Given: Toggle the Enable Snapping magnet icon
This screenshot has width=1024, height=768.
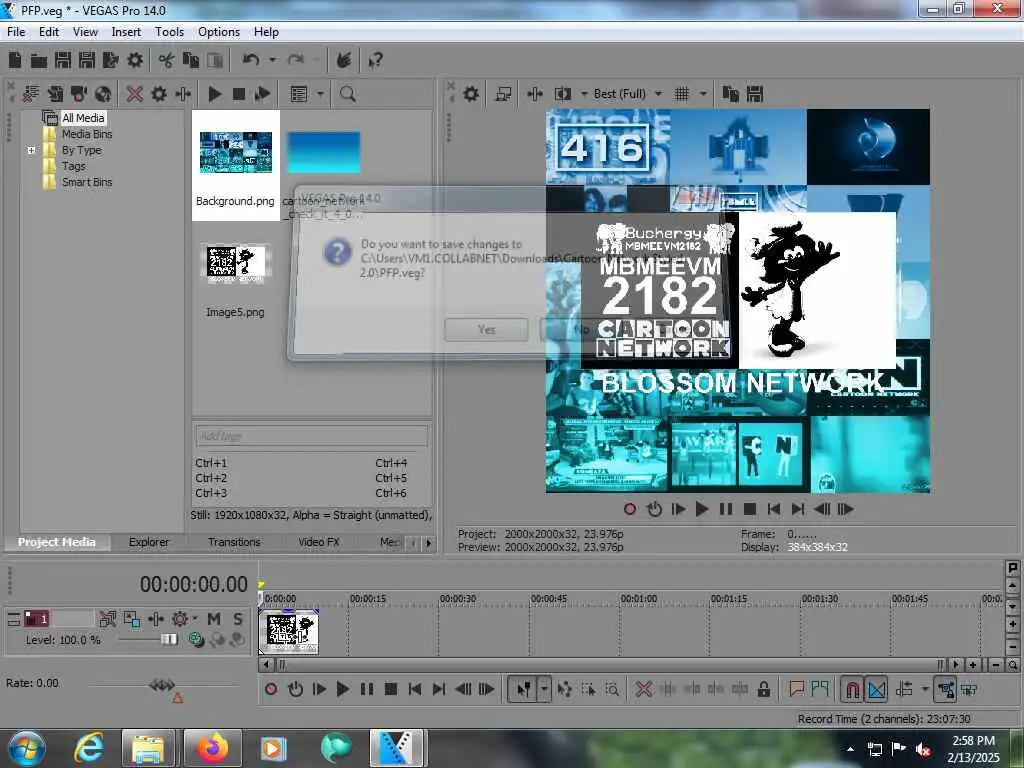Looking at the screenshot, I should [x=852, y=689].
